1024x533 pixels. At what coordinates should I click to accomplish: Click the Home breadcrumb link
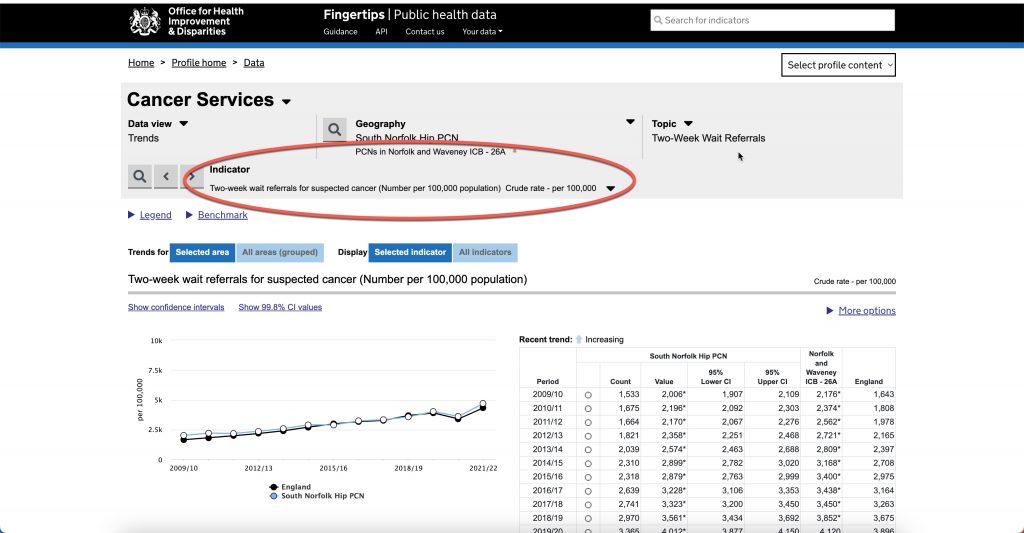pos(141,63)
